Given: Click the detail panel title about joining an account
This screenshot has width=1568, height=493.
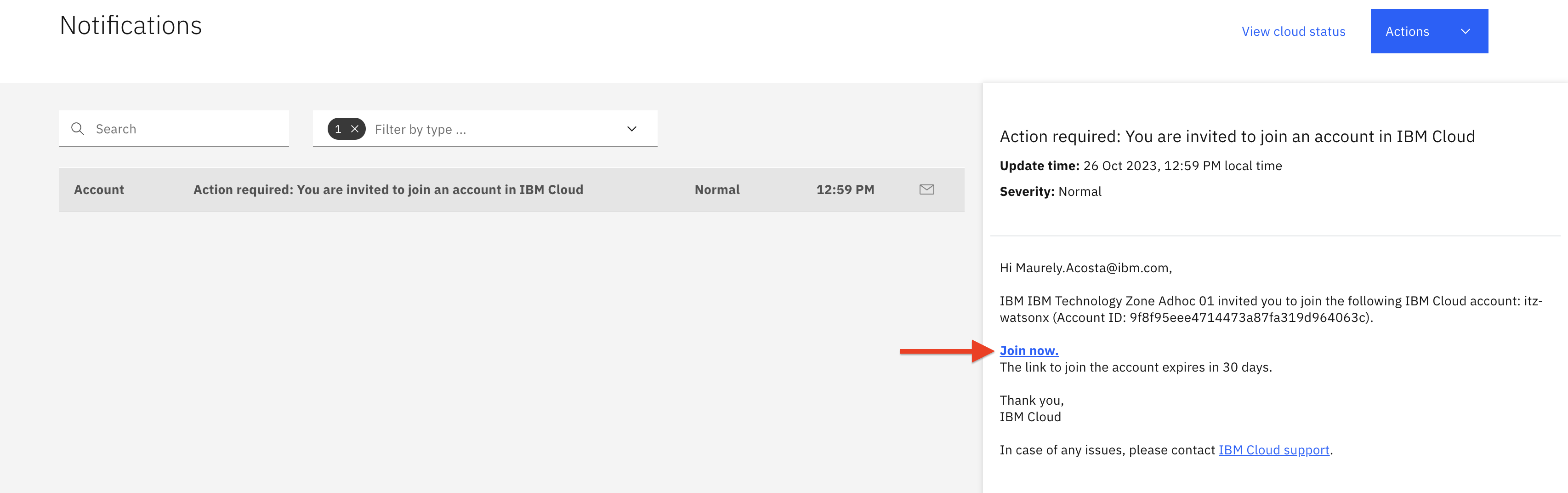Looking at the screenshot, I should pyautogui.click(x=1237, y=137).
